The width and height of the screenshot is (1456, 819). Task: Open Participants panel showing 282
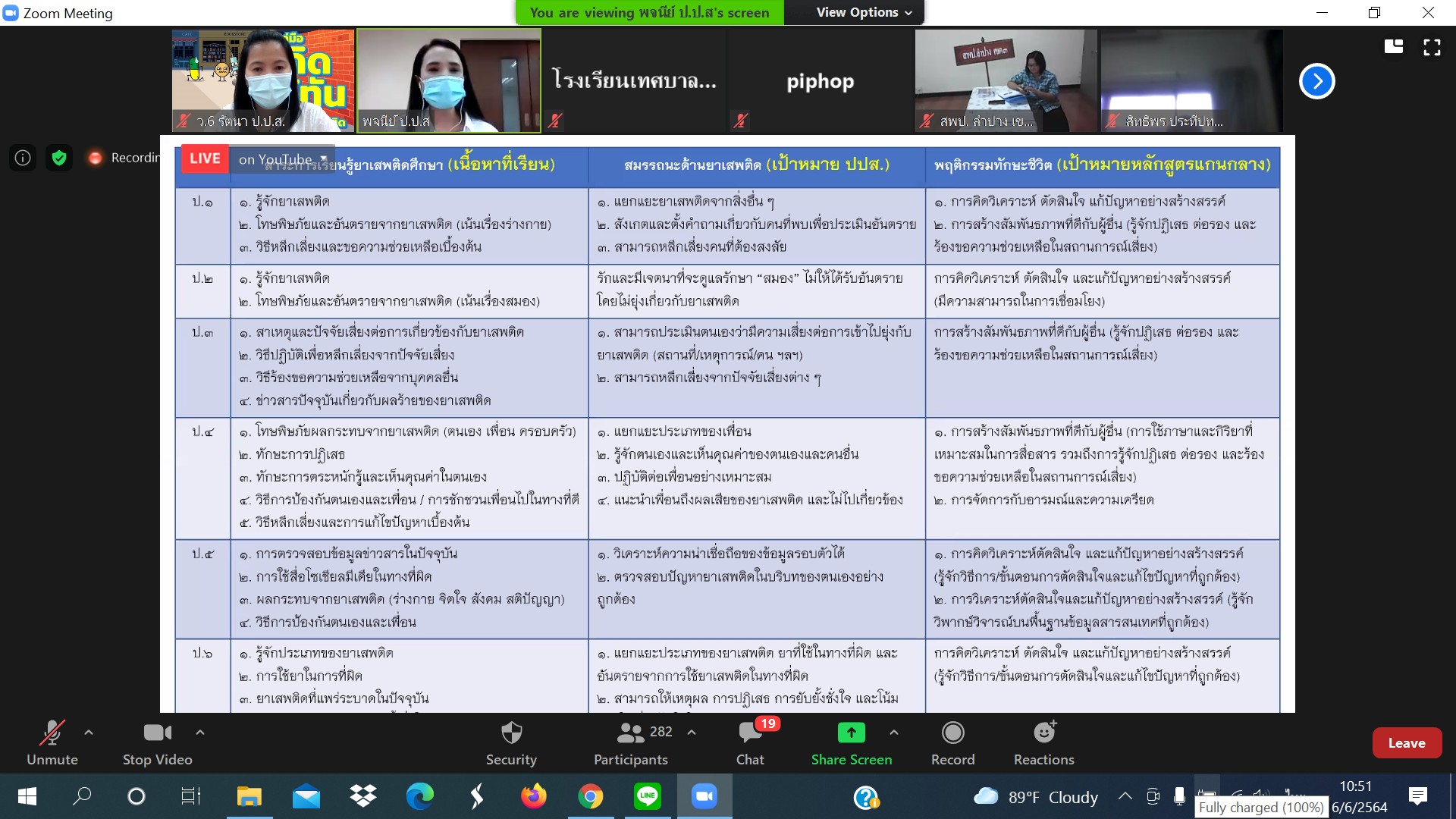coord(631,743)
